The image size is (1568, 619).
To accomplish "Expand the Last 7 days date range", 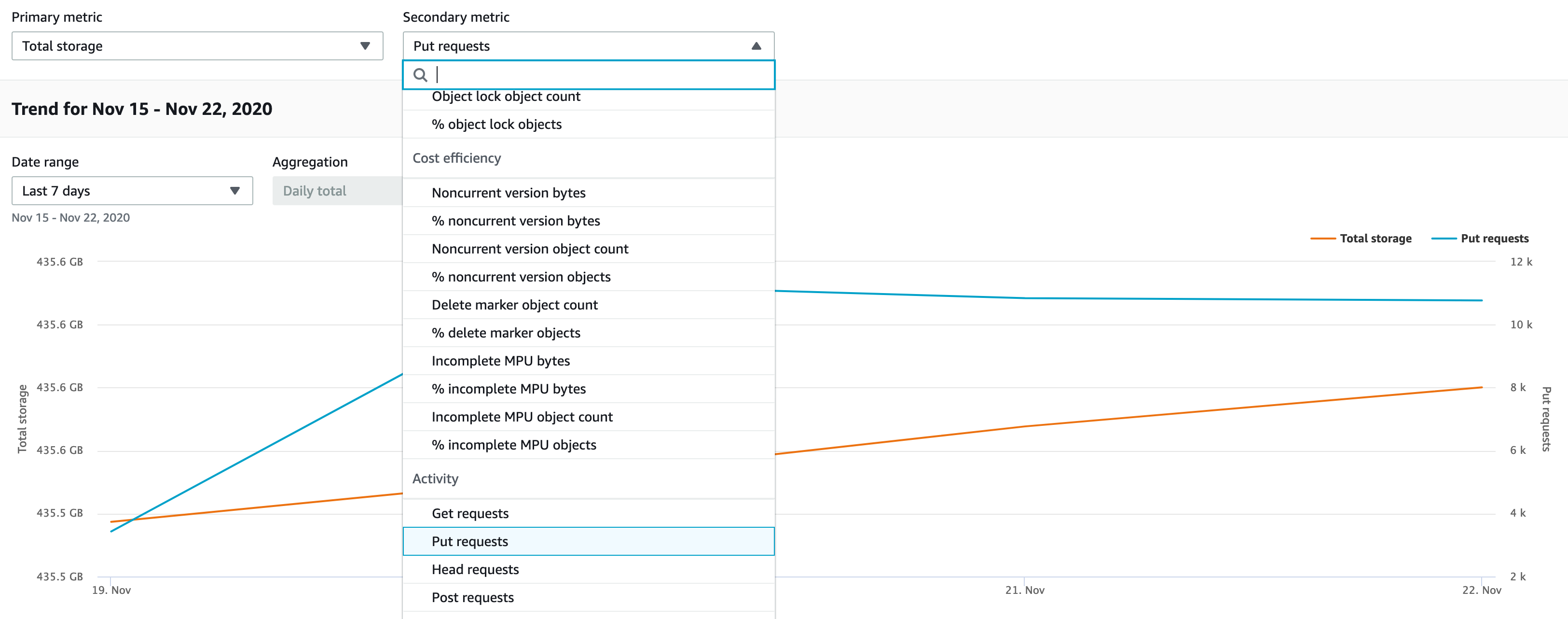I will pyautogui.click(x=132, y=191).
